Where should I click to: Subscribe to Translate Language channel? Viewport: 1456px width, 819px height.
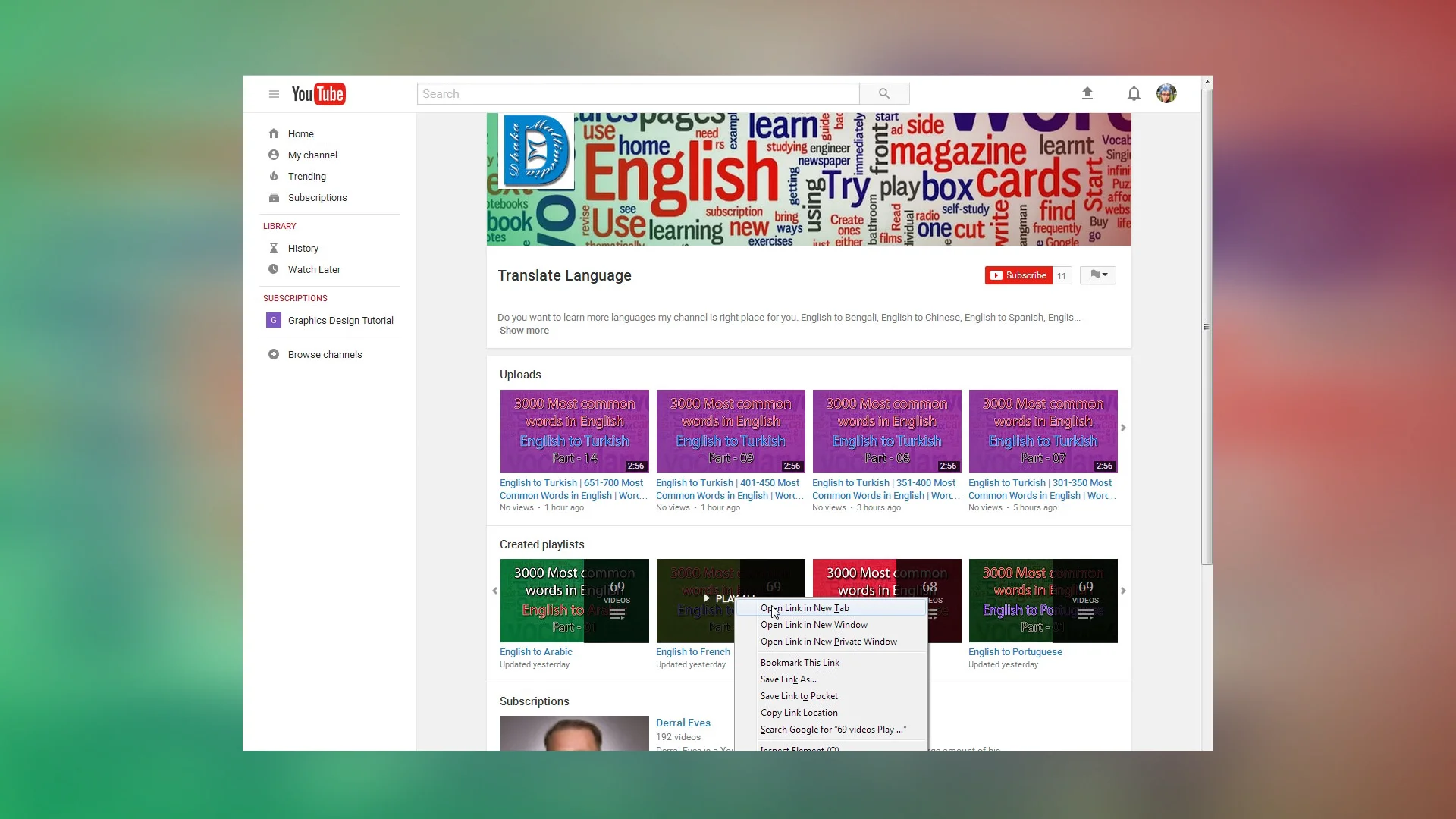click(1018, 275)
